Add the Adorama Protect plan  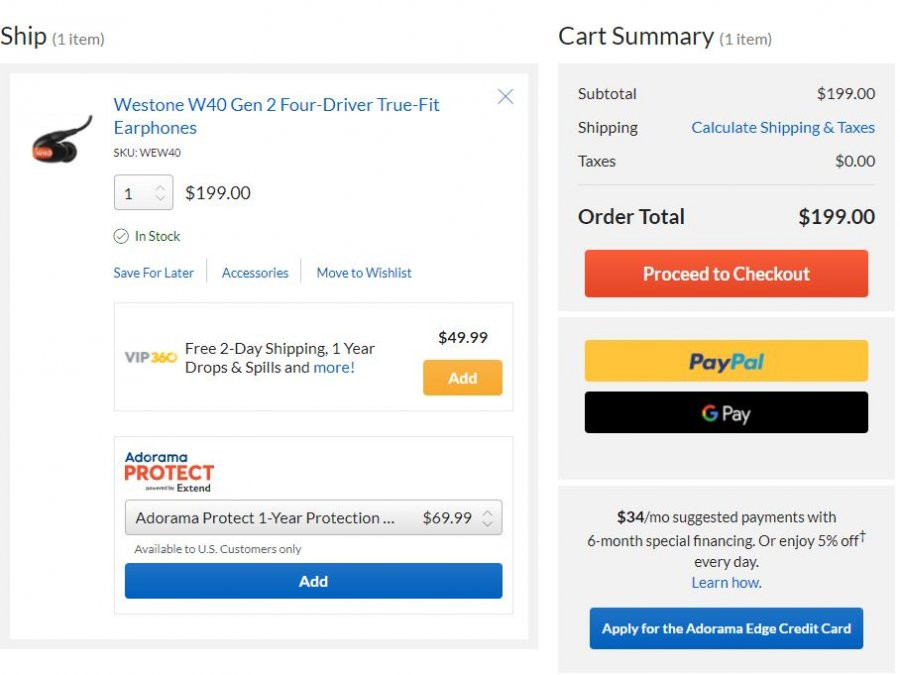[x=313, y=581]
